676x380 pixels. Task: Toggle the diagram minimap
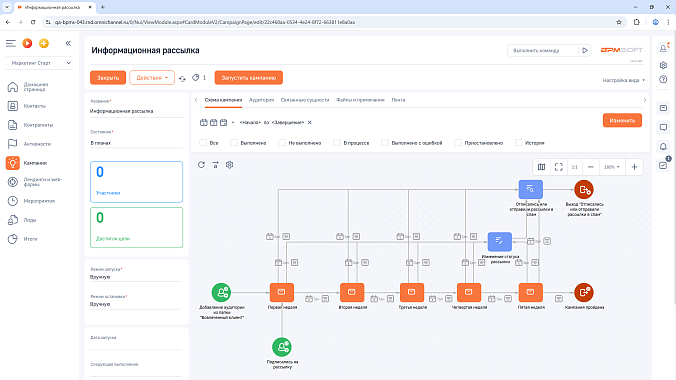click(x=541, y=167)
